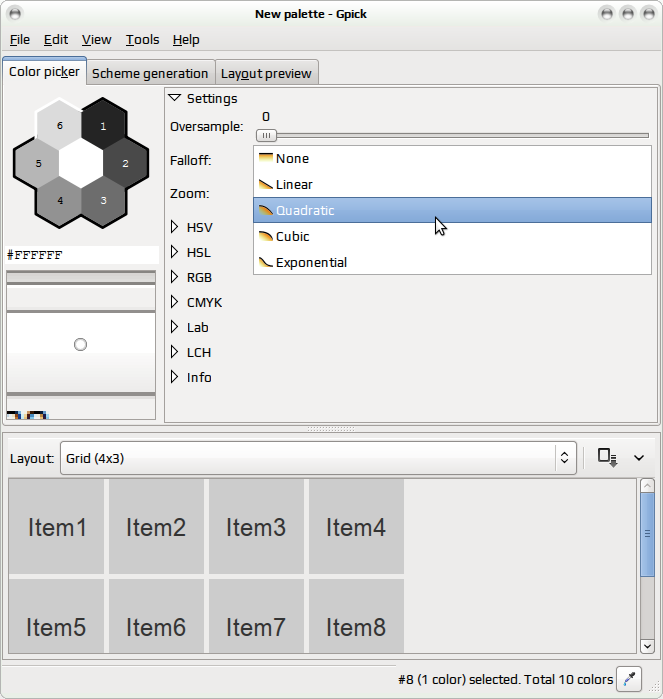The height and width of the screenshot is (699, 663).
Task: Select Item8 in layout grid
Action: [356, 616]
